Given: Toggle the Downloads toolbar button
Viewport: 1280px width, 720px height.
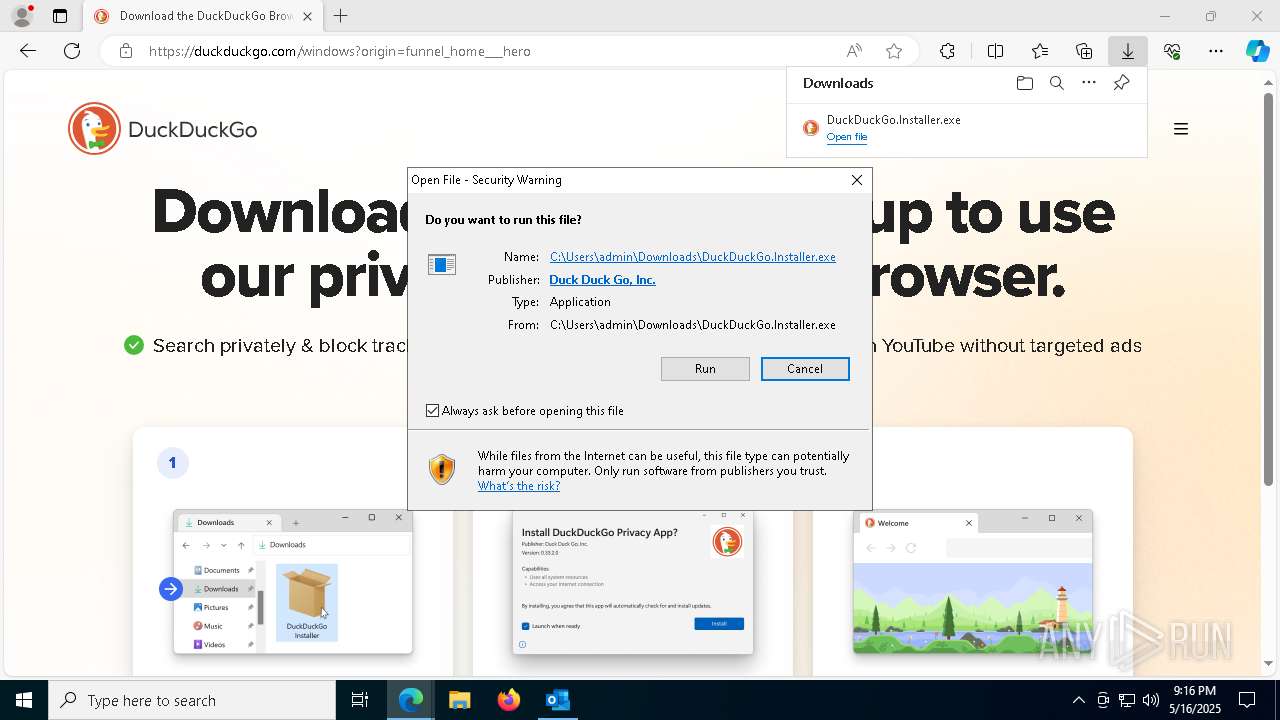Looking at the screenshot, I should 1128,51.
